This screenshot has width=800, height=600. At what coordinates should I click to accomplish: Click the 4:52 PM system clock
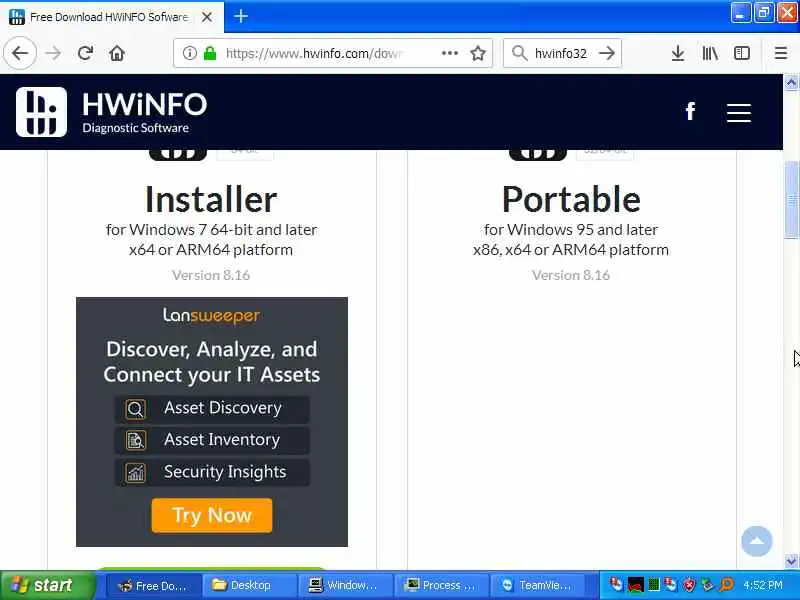tap(763, 585)
